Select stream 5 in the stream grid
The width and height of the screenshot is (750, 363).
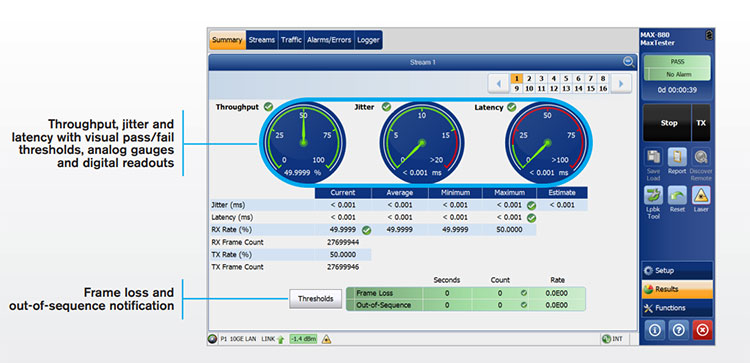[x=566, y=78]
